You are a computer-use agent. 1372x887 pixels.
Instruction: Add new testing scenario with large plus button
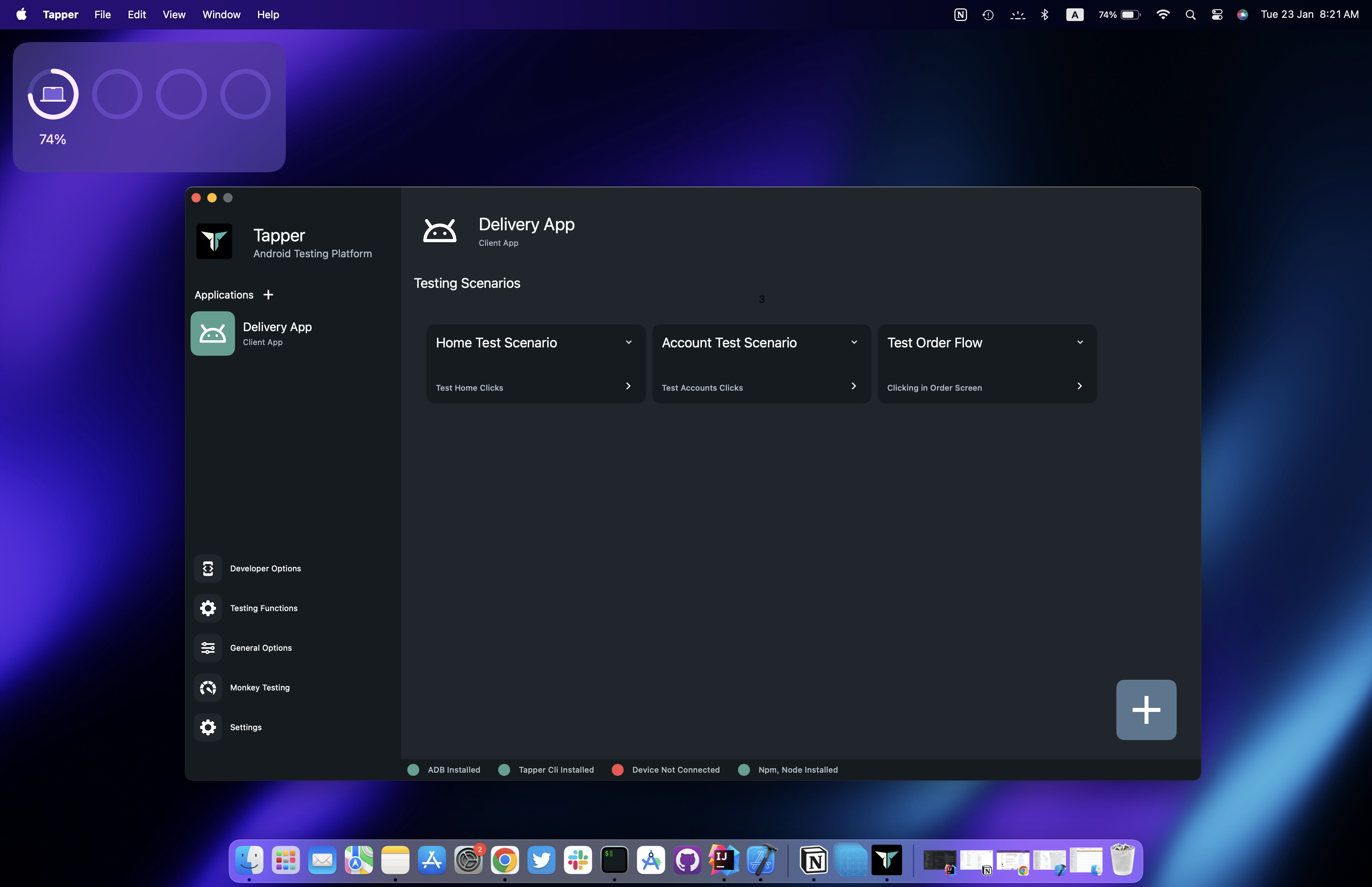(x=1146, y=710)
